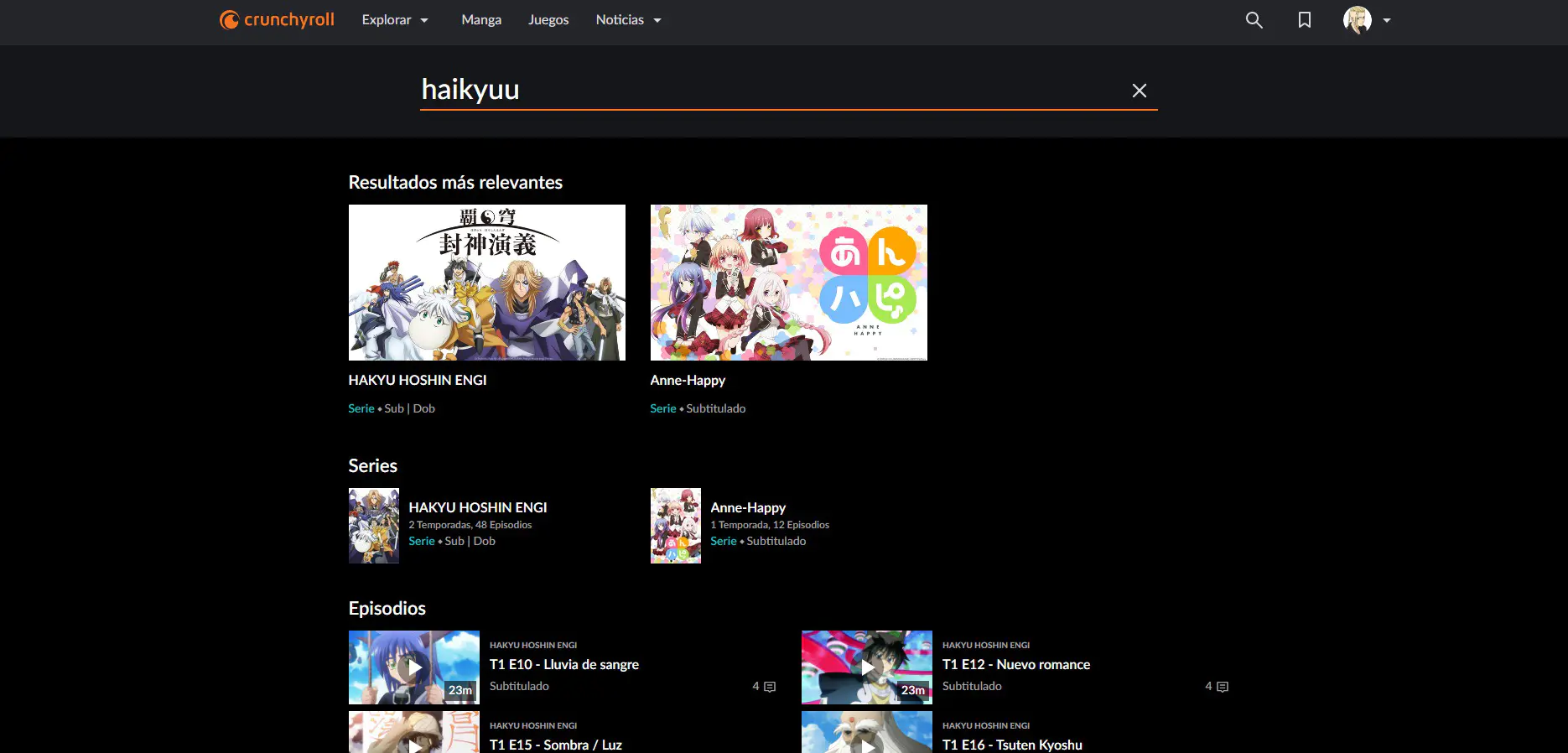Expand the Noticias dropdown menu

pyautogui.click(x=629, y=19)
